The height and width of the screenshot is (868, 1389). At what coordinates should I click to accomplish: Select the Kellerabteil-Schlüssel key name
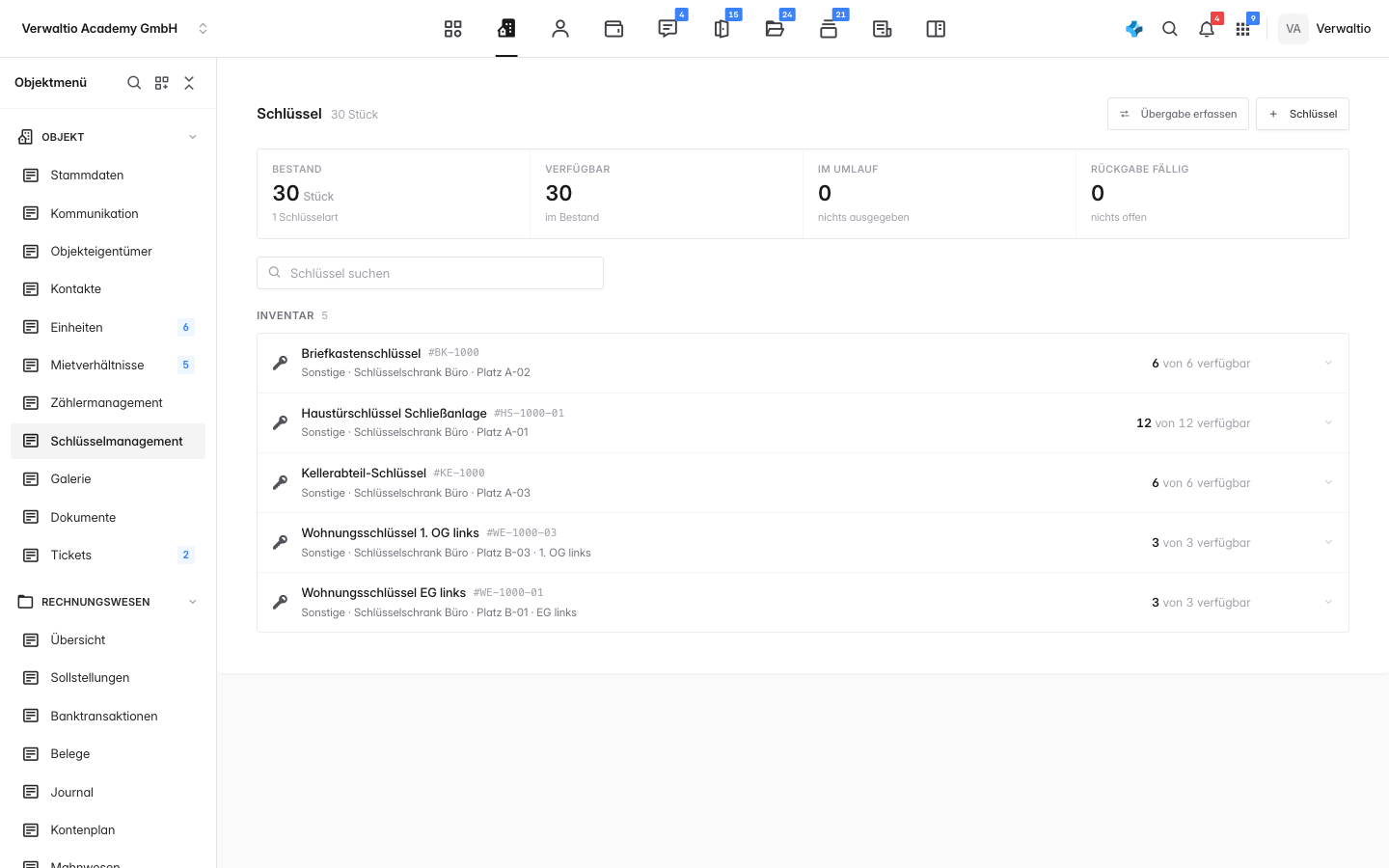click(x=364, y=474)
